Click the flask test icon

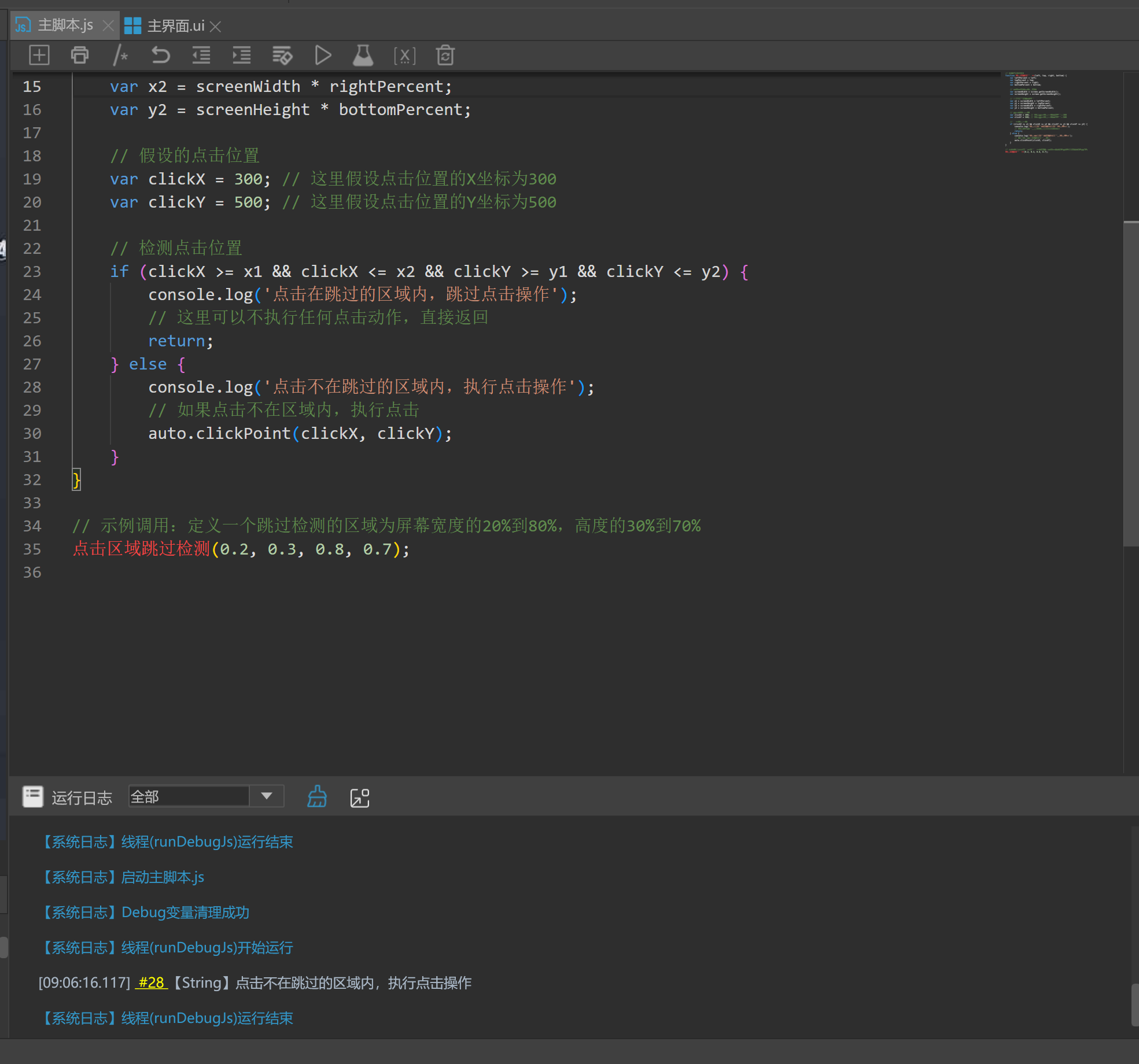pyautogui.click(x=363, y=56)
